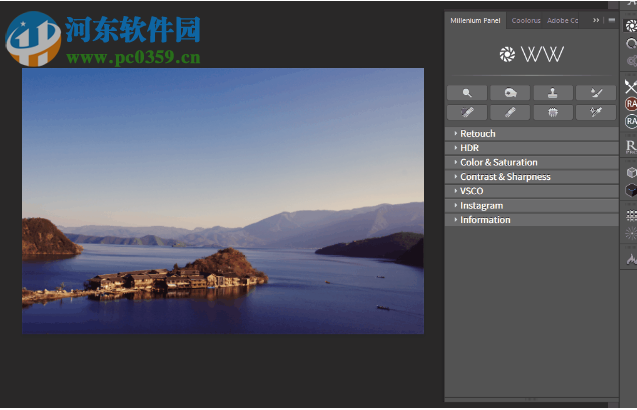The width and height of the screenshot is (637, 410).
Task: Expand the HDR section
Action: click(531, 148)
